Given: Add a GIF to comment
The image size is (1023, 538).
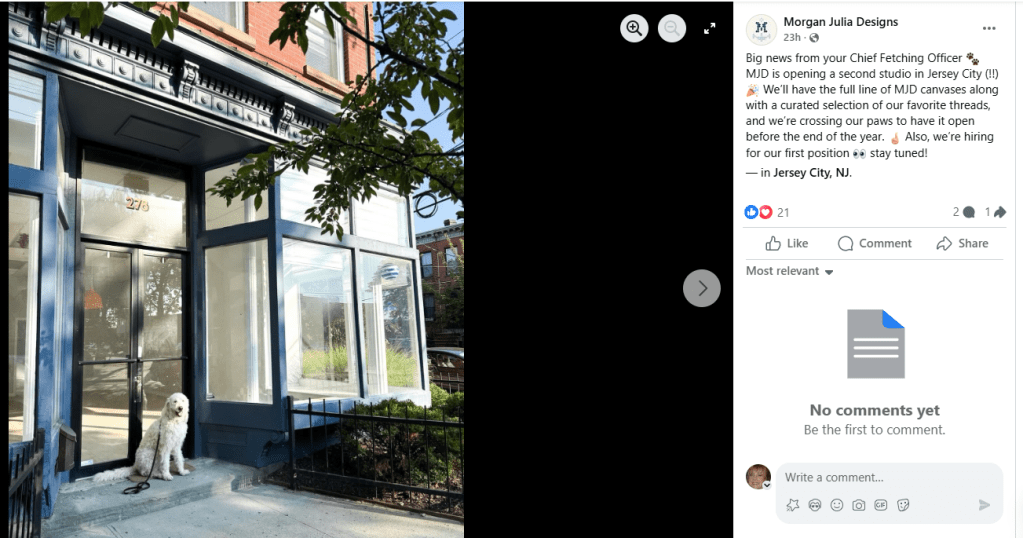Looking at the screenshot, I should pos(881,505).
